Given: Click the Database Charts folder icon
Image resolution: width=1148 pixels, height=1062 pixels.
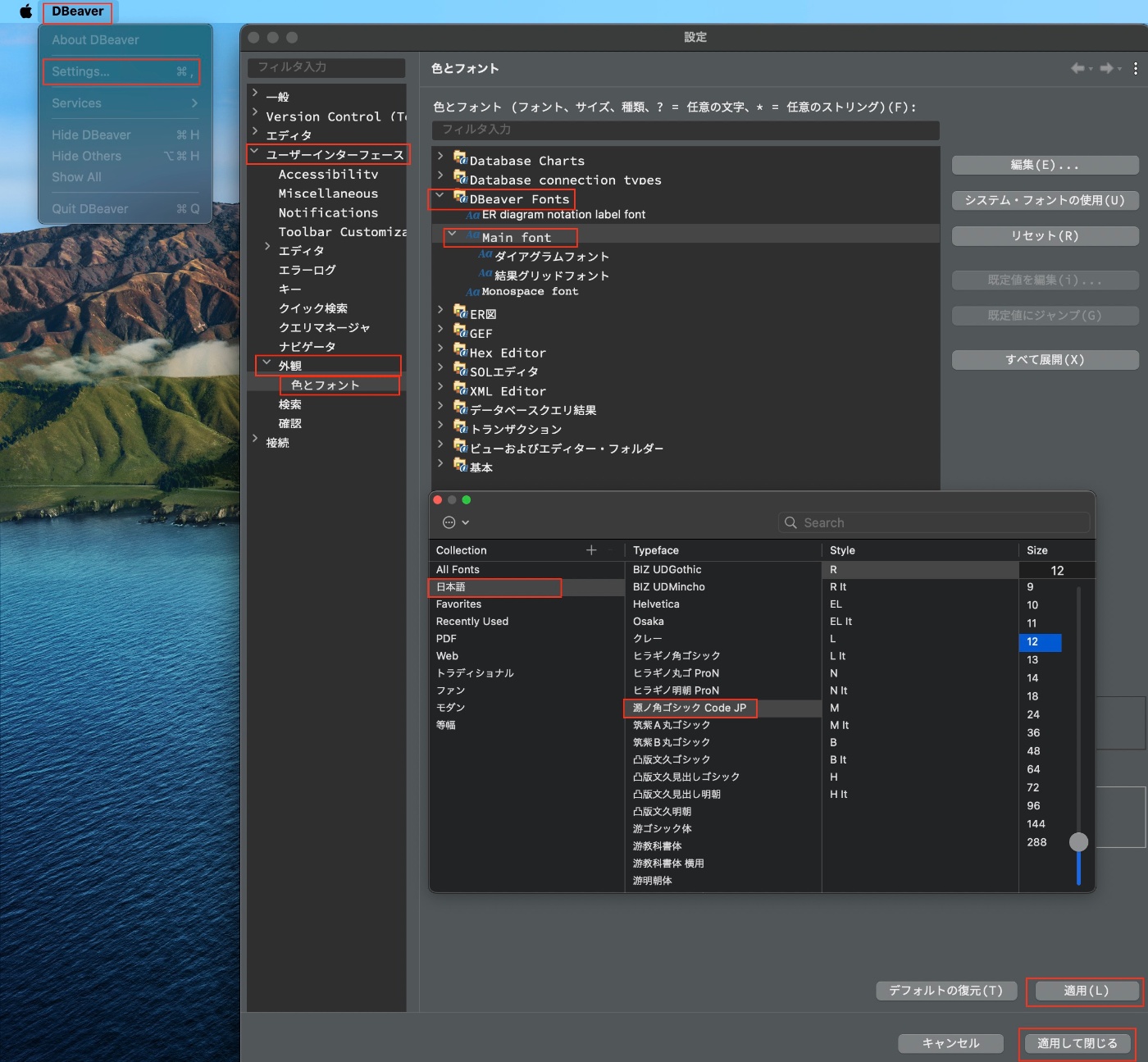Looking at the screenshot, I should click(x=460, y=157).
